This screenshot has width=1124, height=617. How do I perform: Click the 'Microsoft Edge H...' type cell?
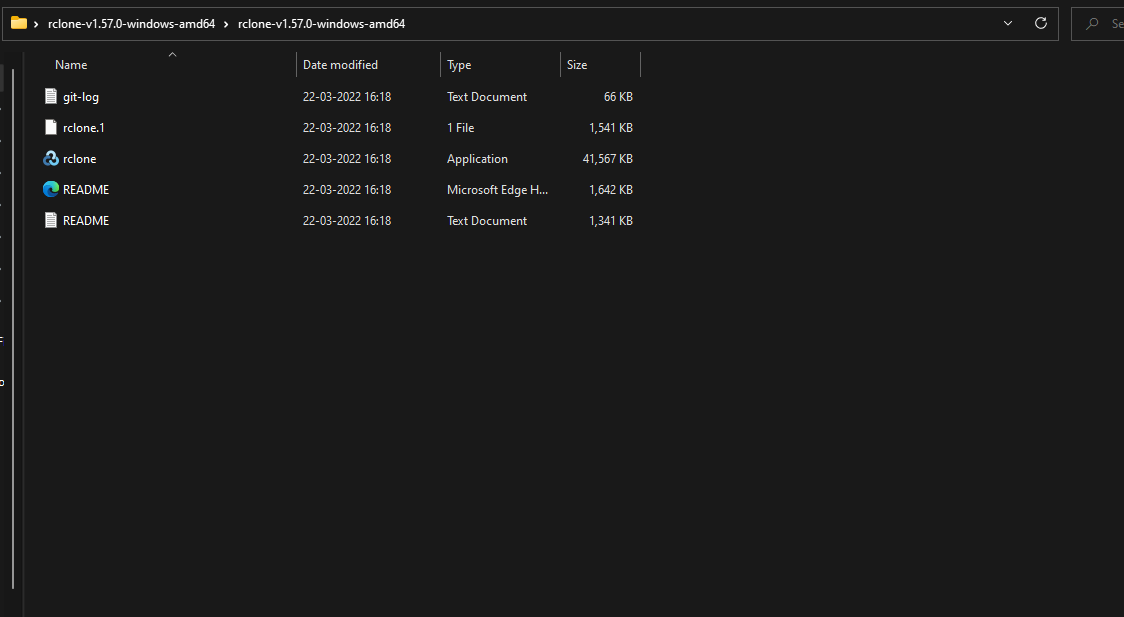coord(497,189)
